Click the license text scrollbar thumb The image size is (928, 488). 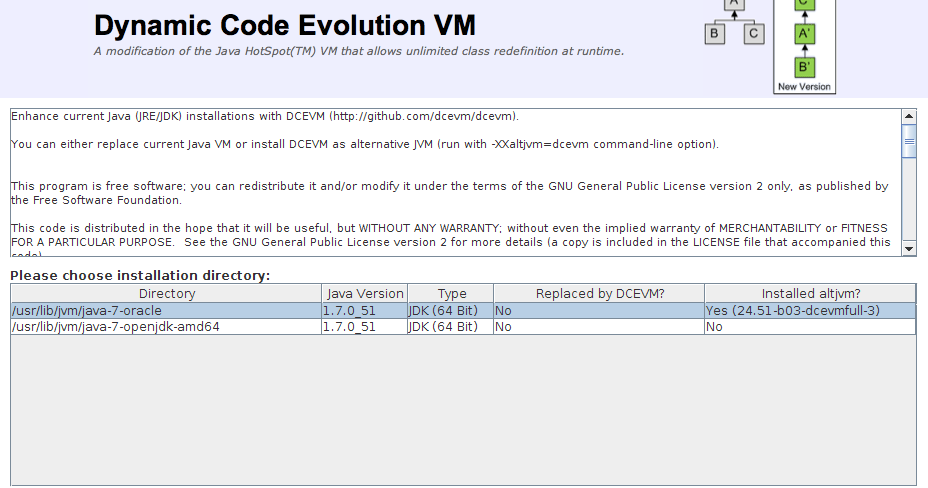909,141
